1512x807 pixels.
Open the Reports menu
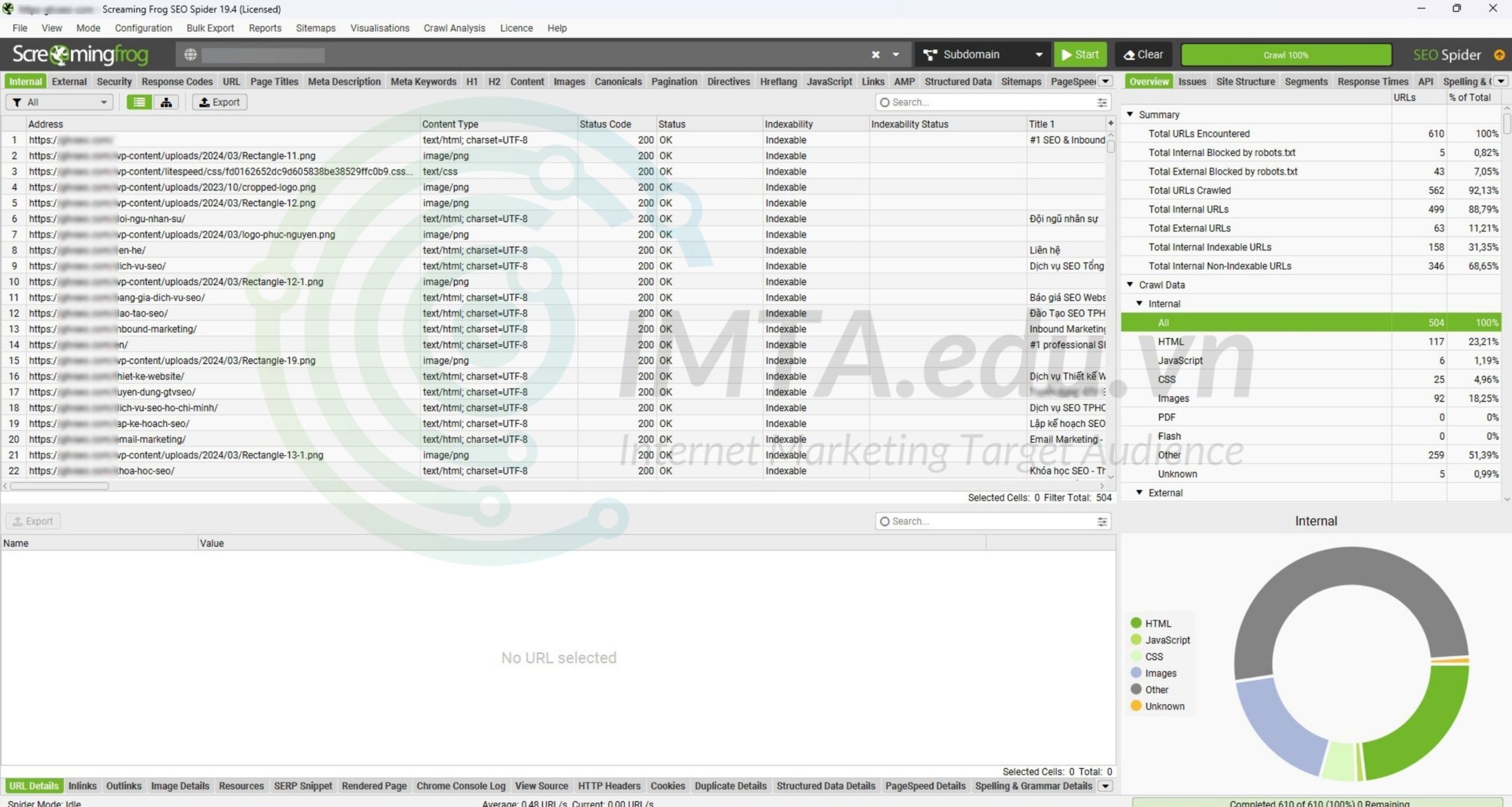(x=265, y=28)
